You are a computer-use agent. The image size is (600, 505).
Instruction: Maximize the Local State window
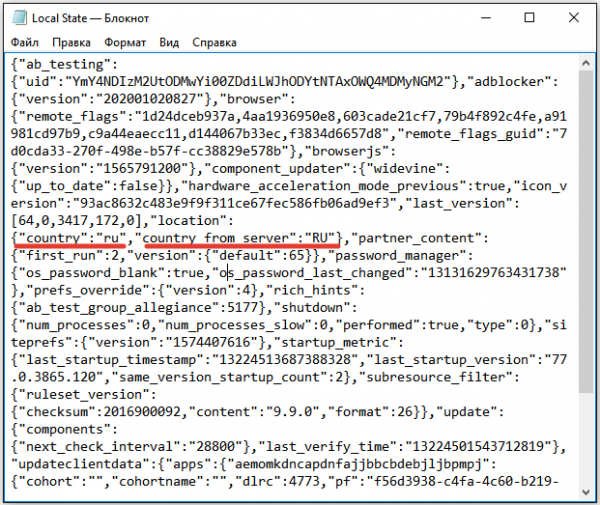click(x=529, y=18)
